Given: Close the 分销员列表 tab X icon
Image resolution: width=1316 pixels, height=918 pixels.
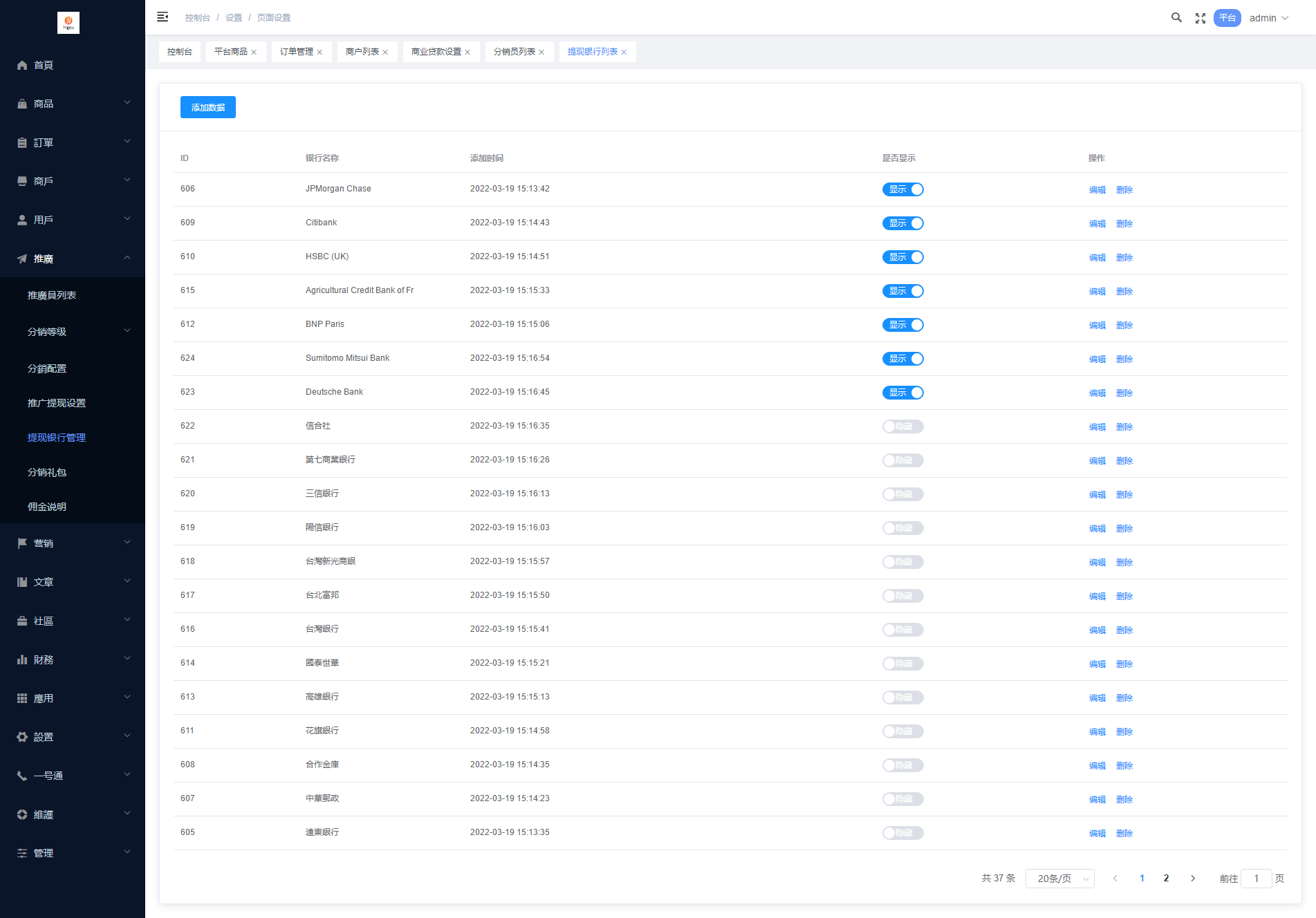Looking at the screenshot, I should tap(541, 53).
